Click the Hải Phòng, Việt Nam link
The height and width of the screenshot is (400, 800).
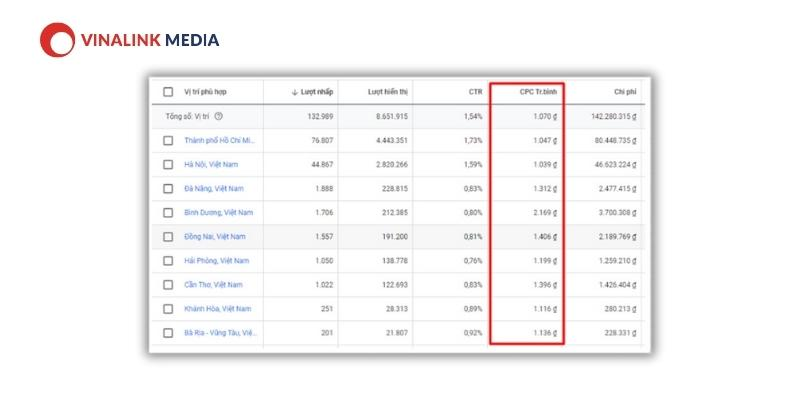click(217, 260)
